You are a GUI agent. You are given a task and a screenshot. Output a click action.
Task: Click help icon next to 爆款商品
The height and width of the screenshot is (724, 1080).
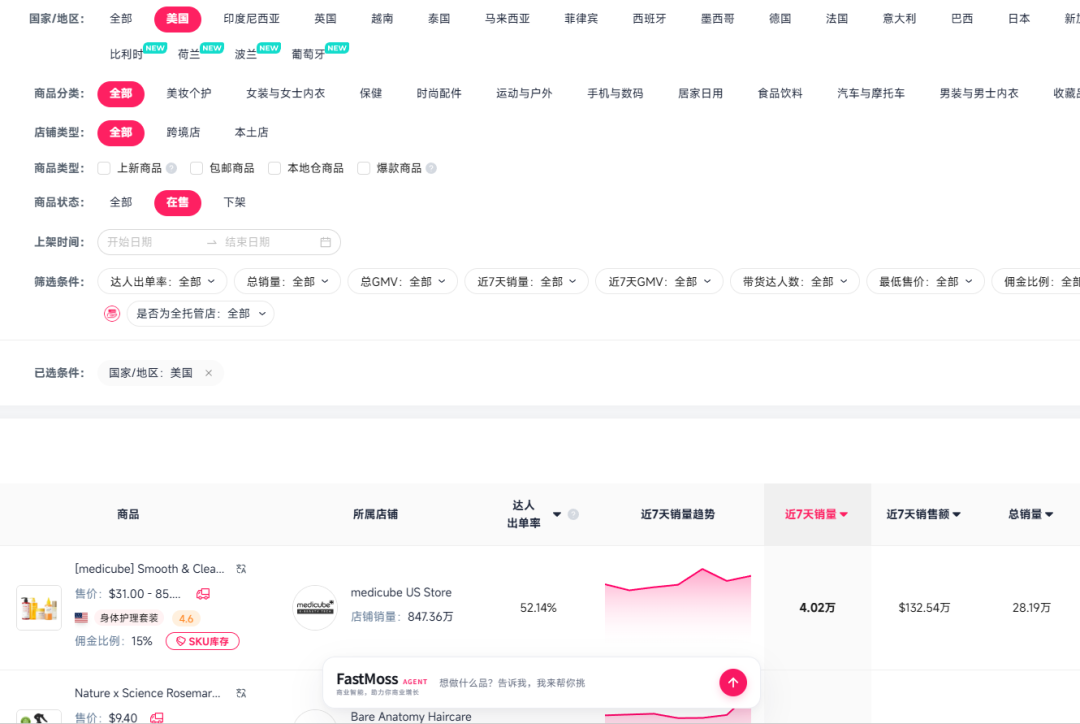pyautogui.click(x=431, y=168)
